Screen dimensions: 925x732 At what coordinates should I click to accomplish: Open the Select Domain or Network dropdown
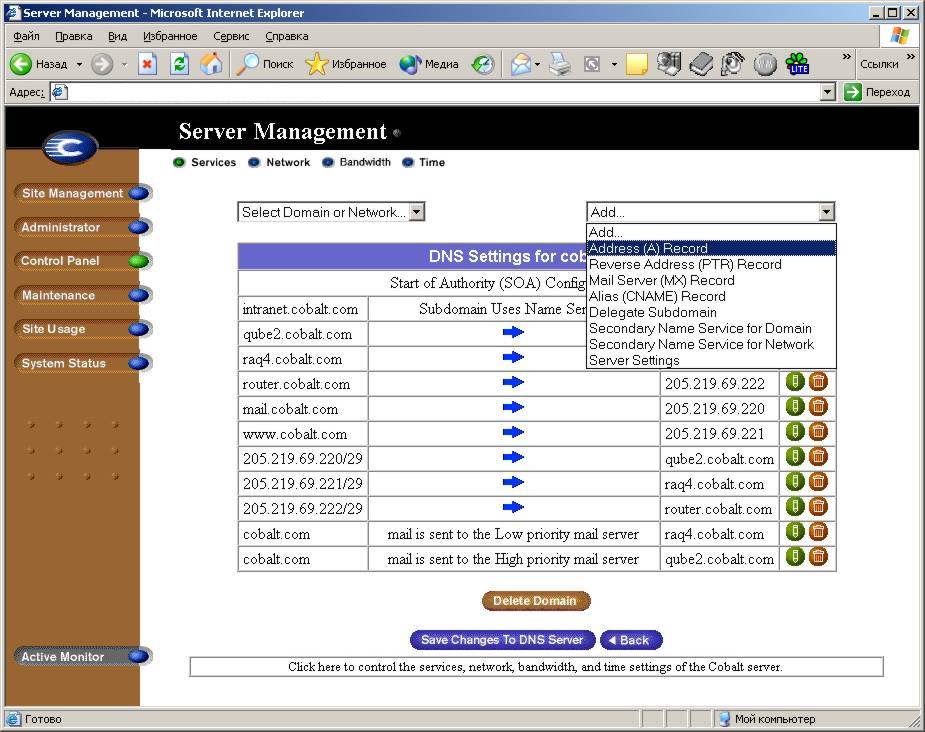(331, 212)
